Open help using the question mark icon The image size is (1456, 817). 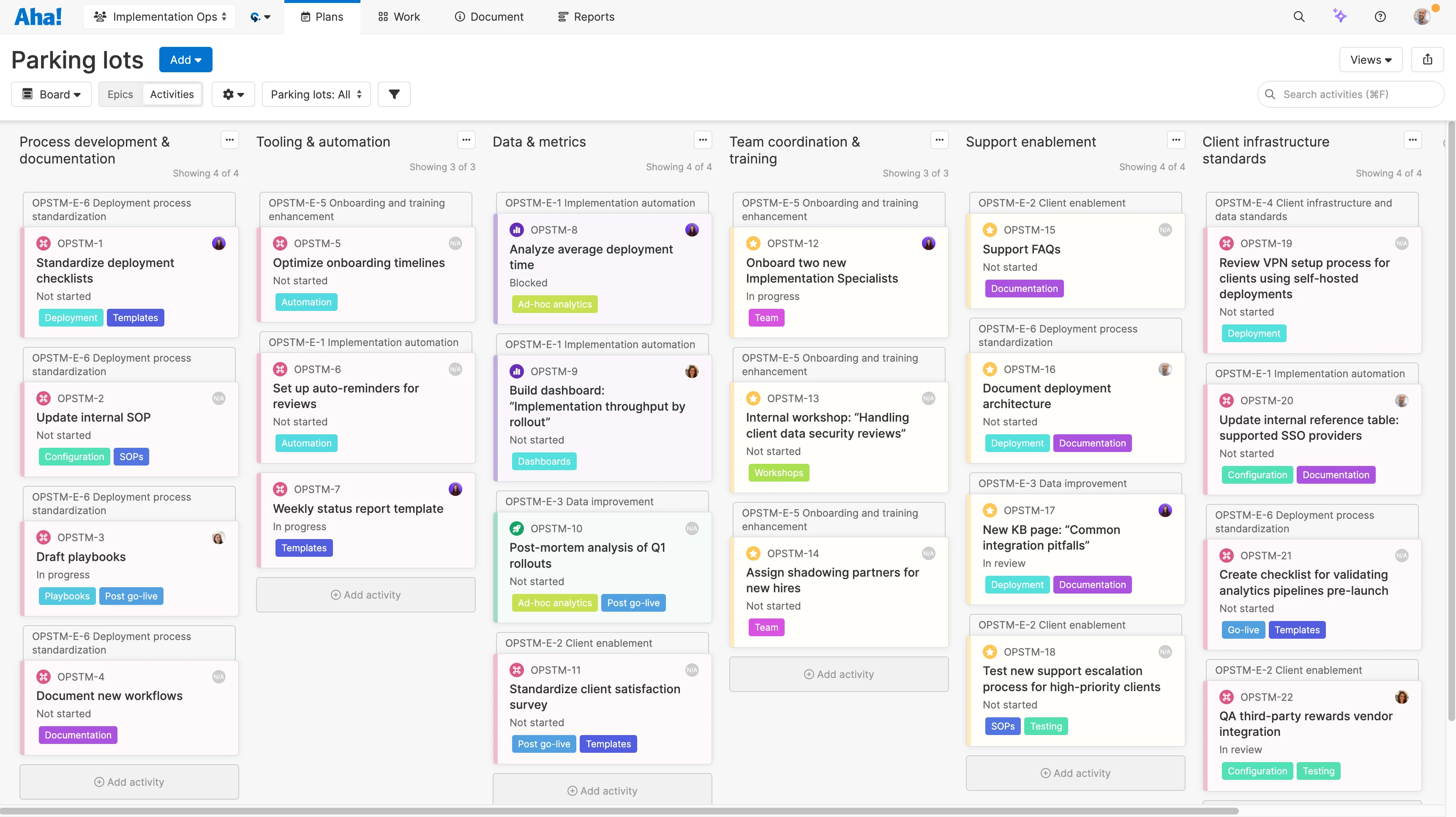1380,16
